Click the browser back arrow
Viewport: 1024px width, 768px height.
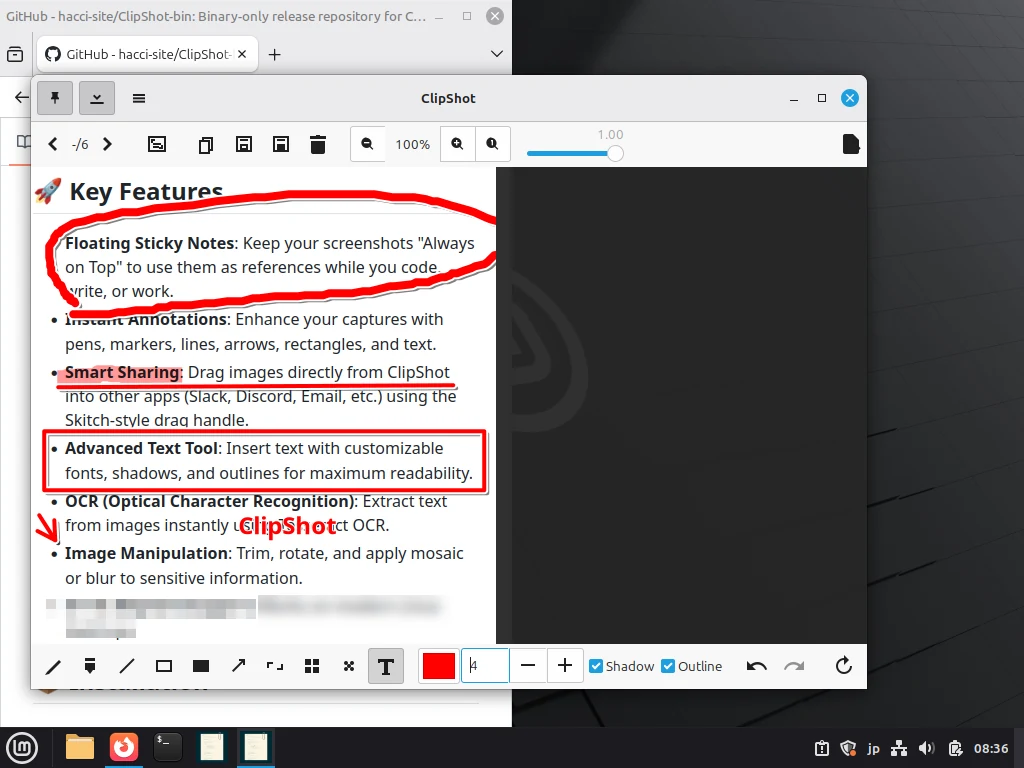pyautogui.click(x=22, y=97)
